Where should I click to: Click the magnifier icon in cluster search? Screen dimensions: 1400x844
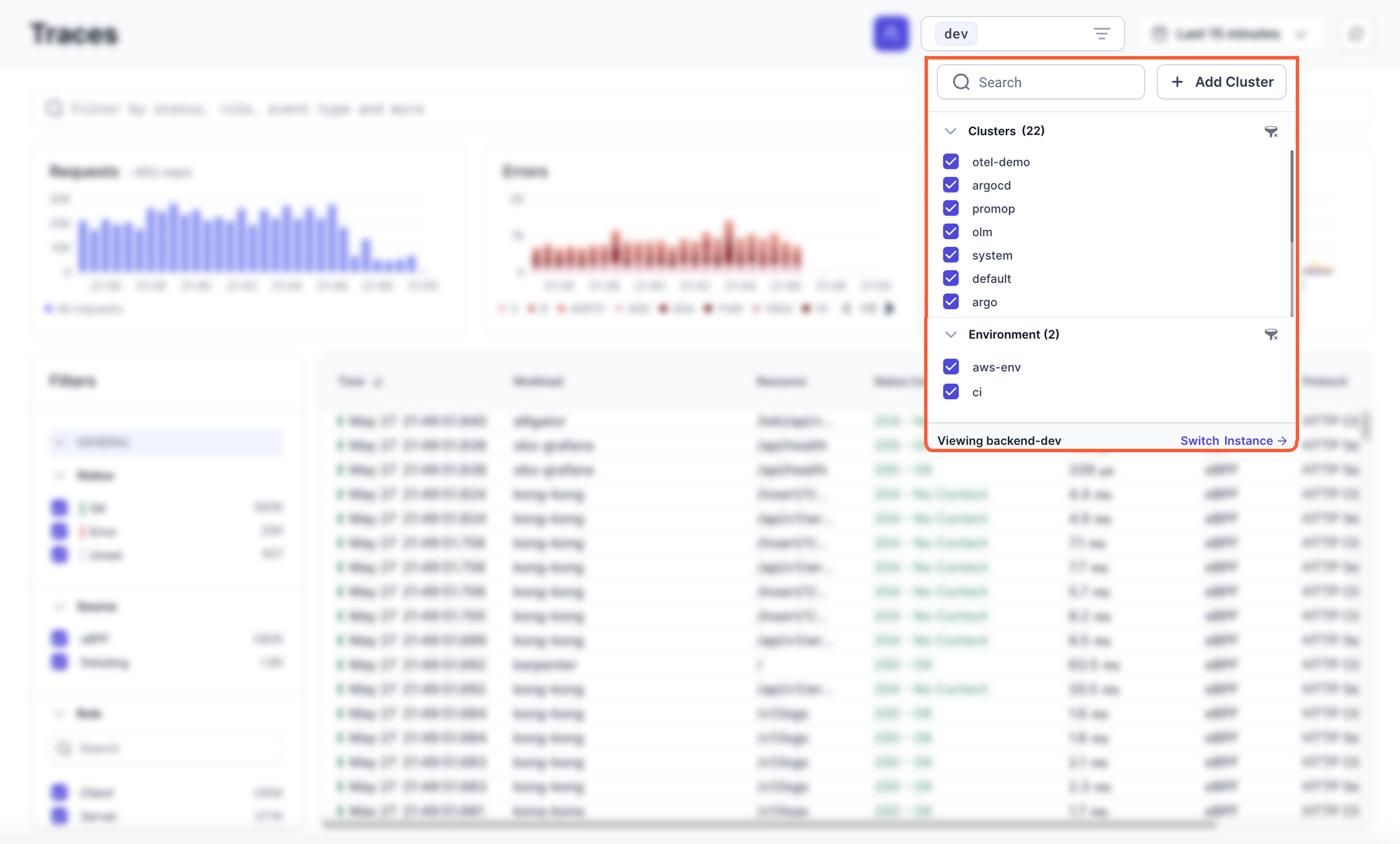(961, 82)
